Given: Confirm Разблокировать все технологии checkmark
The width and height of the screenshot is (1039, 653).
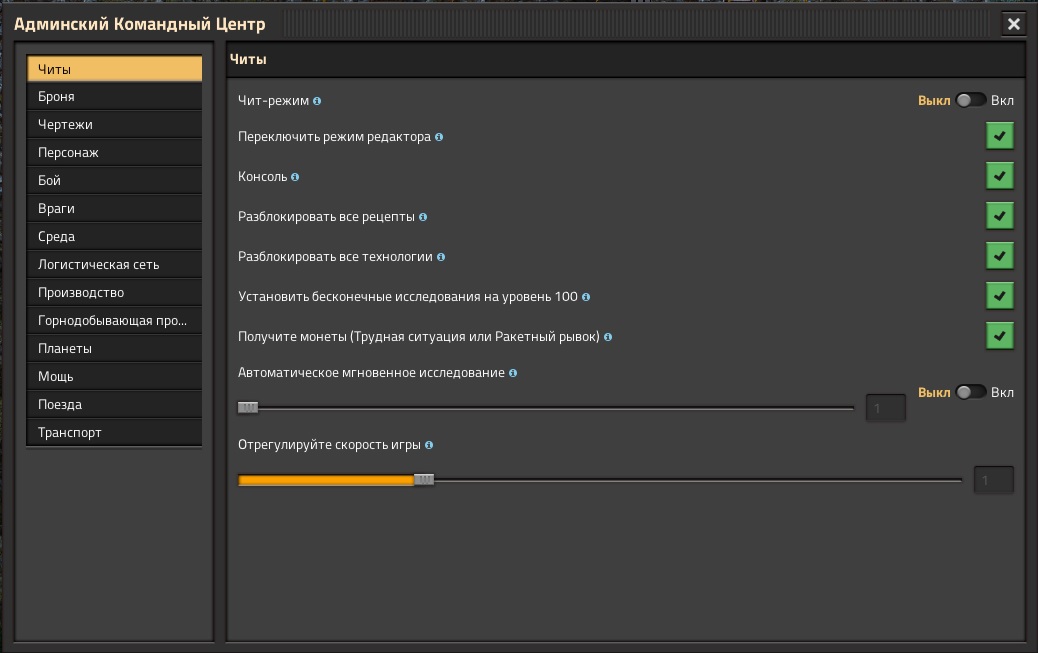Looking at the screenshot, I should point(999,255).
